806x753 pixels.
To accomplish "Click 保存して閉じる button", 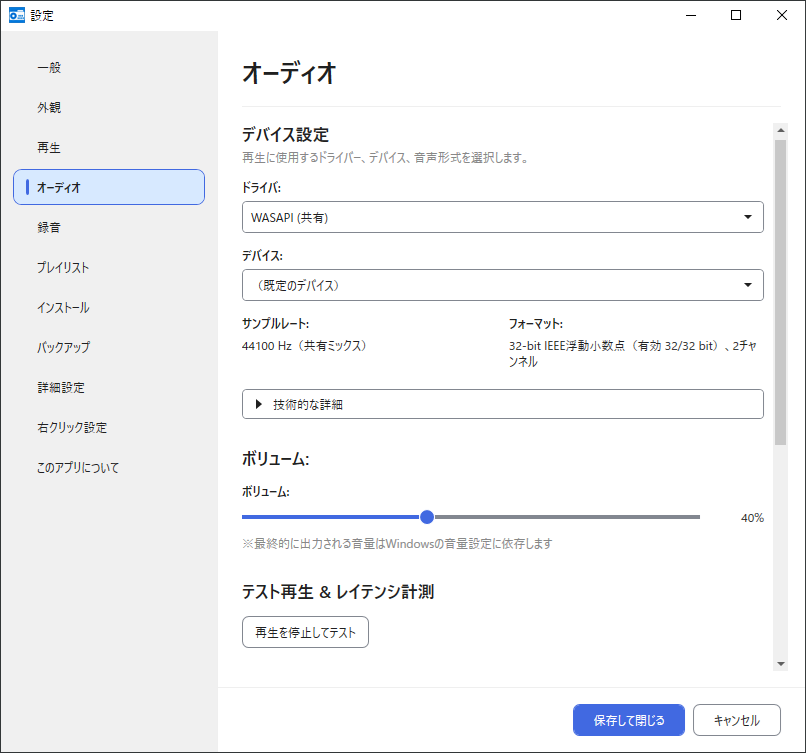I will (629, 720).
